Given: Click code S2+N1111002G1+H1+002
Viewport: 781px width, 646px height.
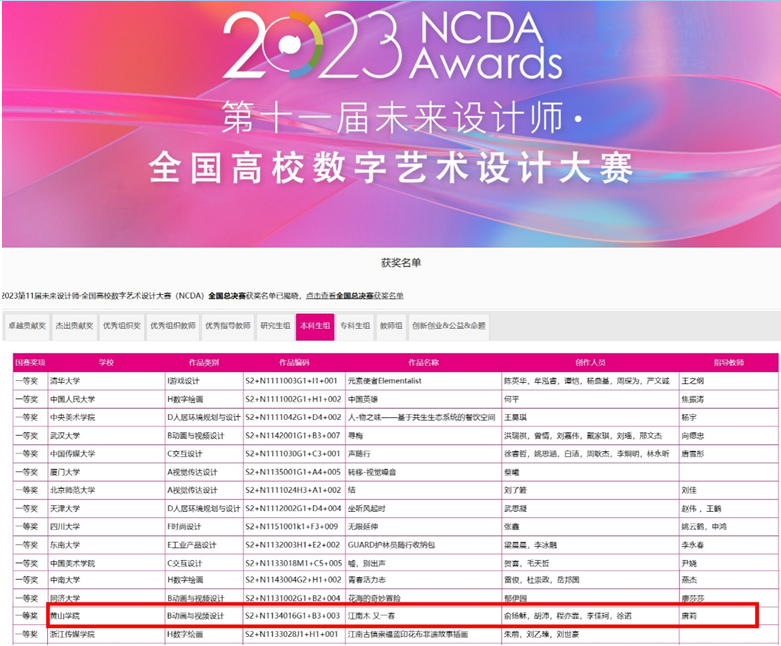Looking at the screenshot, I should coord(293,399).
